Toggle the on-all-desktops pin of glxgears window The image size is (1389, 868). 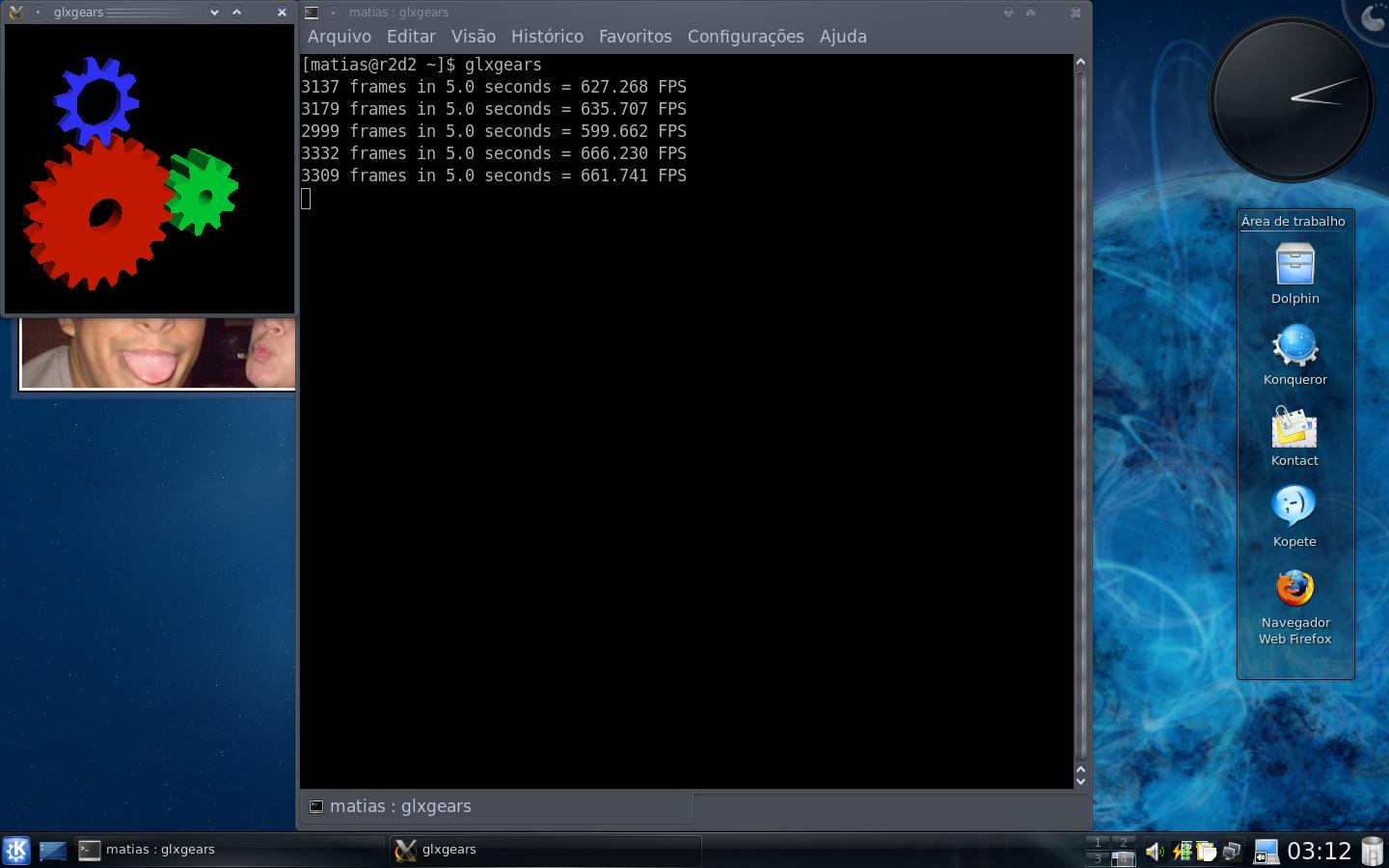[x=38, y=13]
